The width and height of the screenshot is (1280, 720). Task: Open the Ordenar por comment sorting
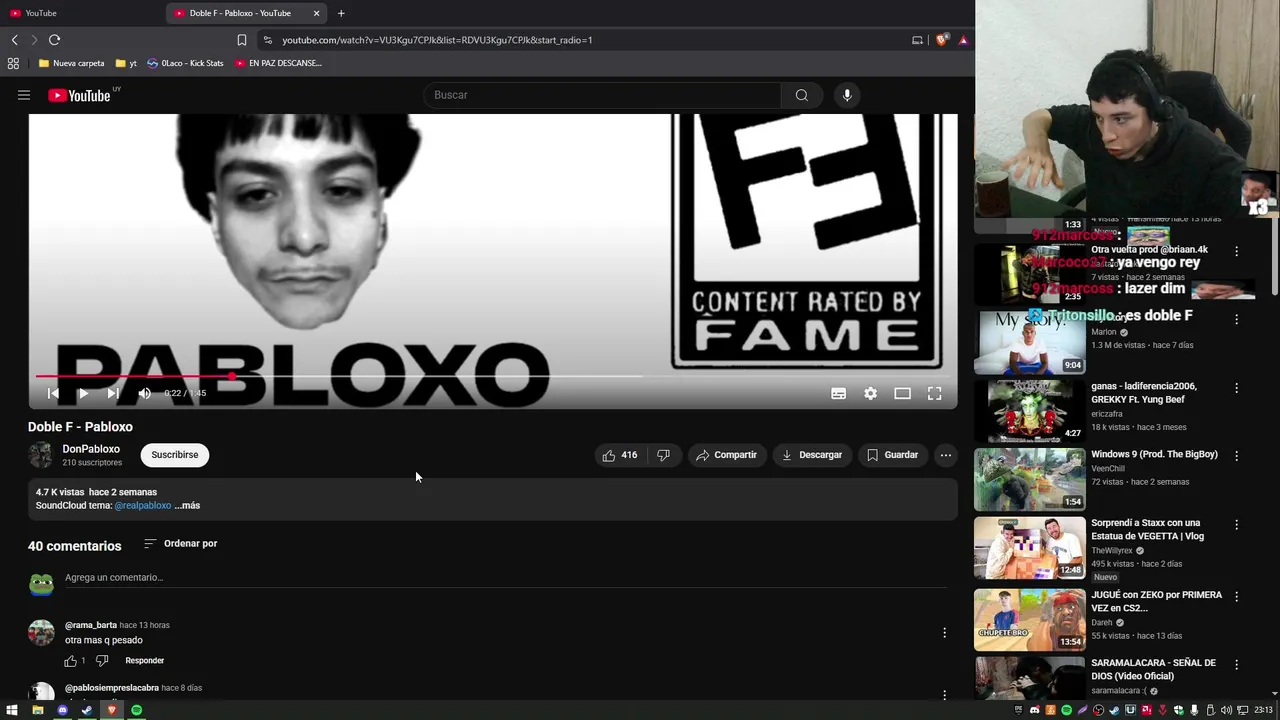click(180, 544)
